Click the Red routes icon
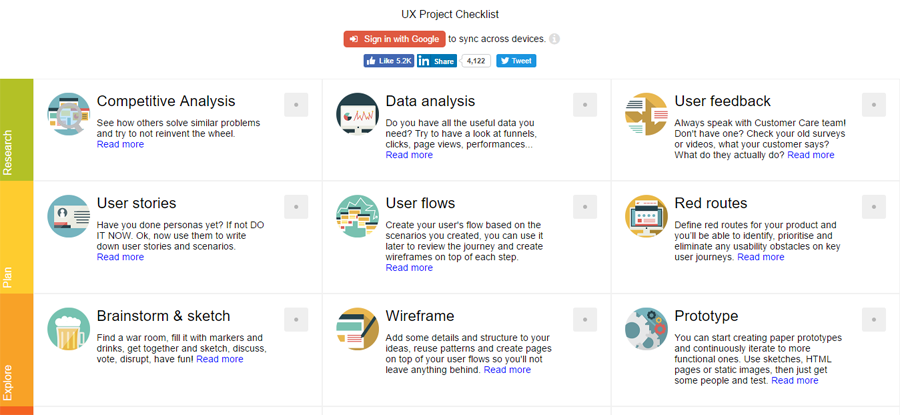Image resolution: width=900 pixels, height=415 pixels. pos(646,216)
